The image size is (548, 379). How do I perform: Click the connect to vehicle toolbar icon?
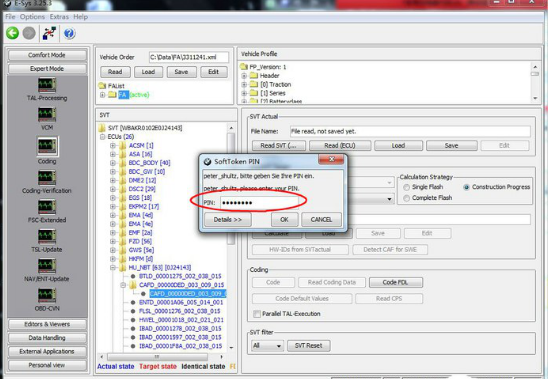click(x=49, y=33)
